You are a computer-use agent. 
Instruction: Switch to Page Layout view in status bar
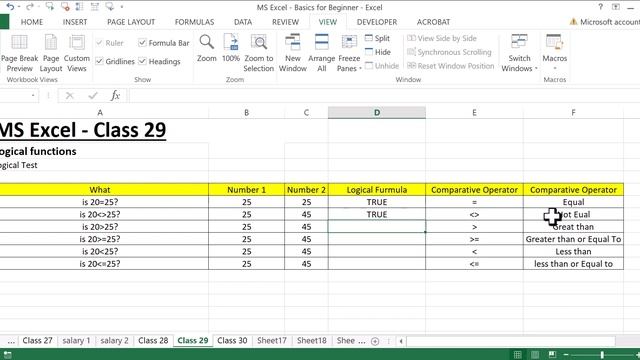pos(535,354)
